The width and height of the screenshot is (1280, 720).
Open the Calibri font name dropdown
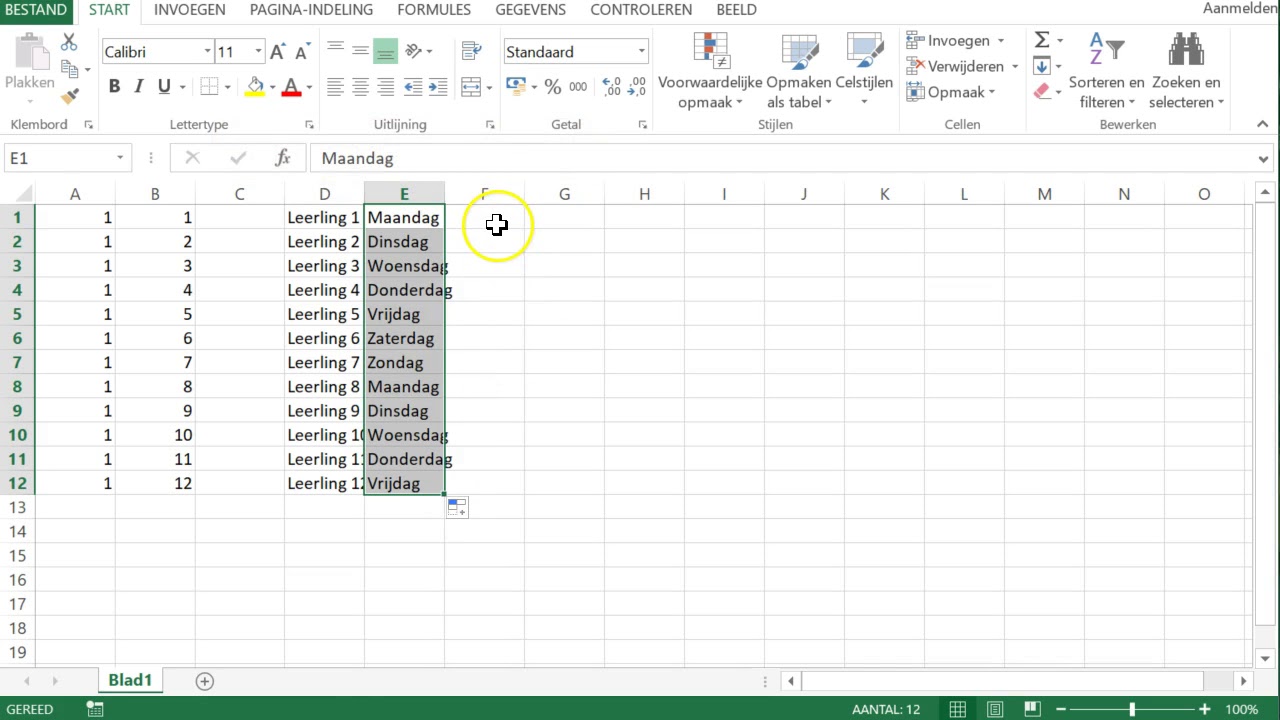(x=207, y=52)
